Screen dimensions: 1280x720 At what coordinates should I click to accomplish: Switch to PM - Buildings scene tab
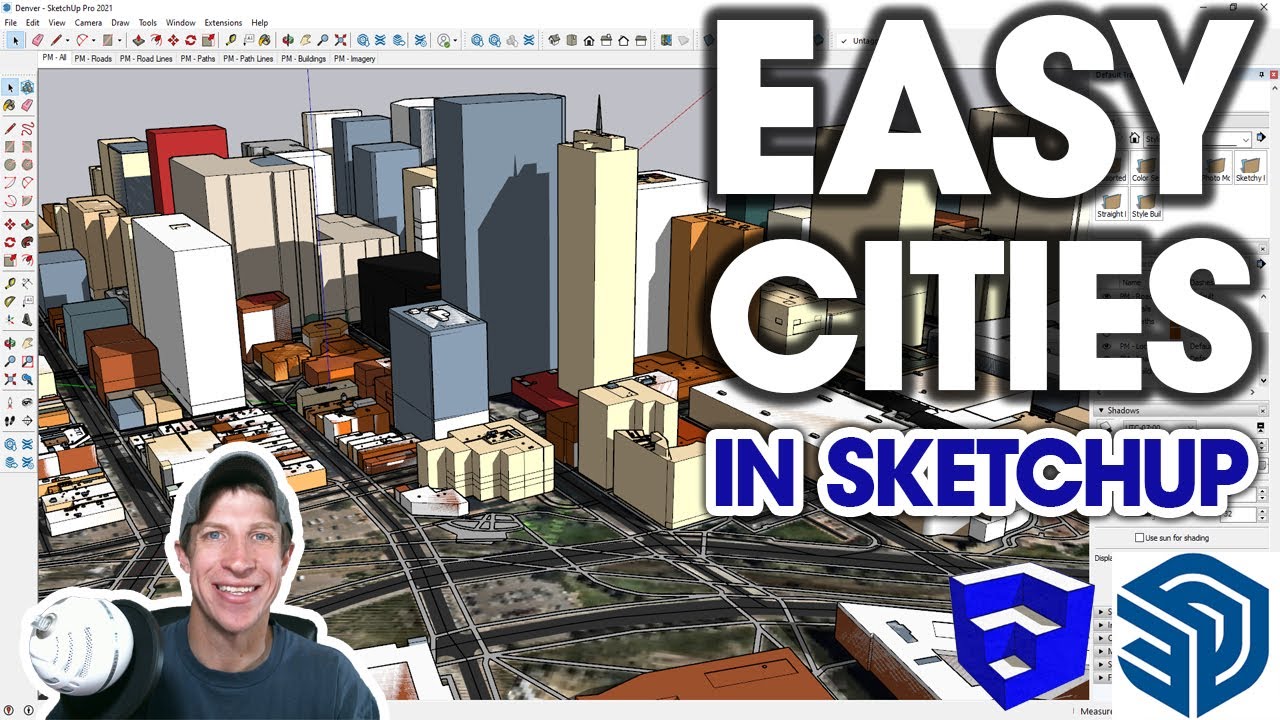pyautogui.click(x=304, y=59)
